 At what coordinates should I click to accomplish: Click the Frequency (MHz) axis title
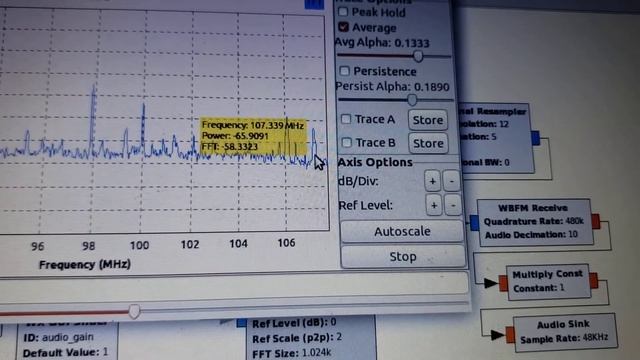click(85, 264)
